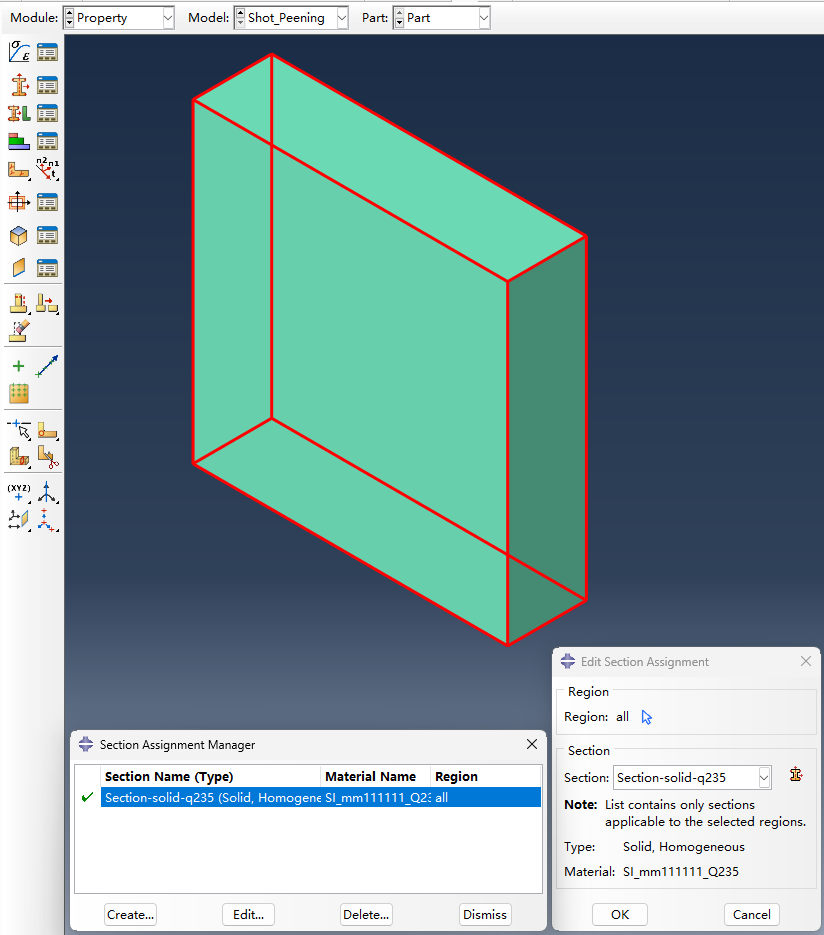
Task: Click the Region column header in manager table
Action: (x=485, y=776)
